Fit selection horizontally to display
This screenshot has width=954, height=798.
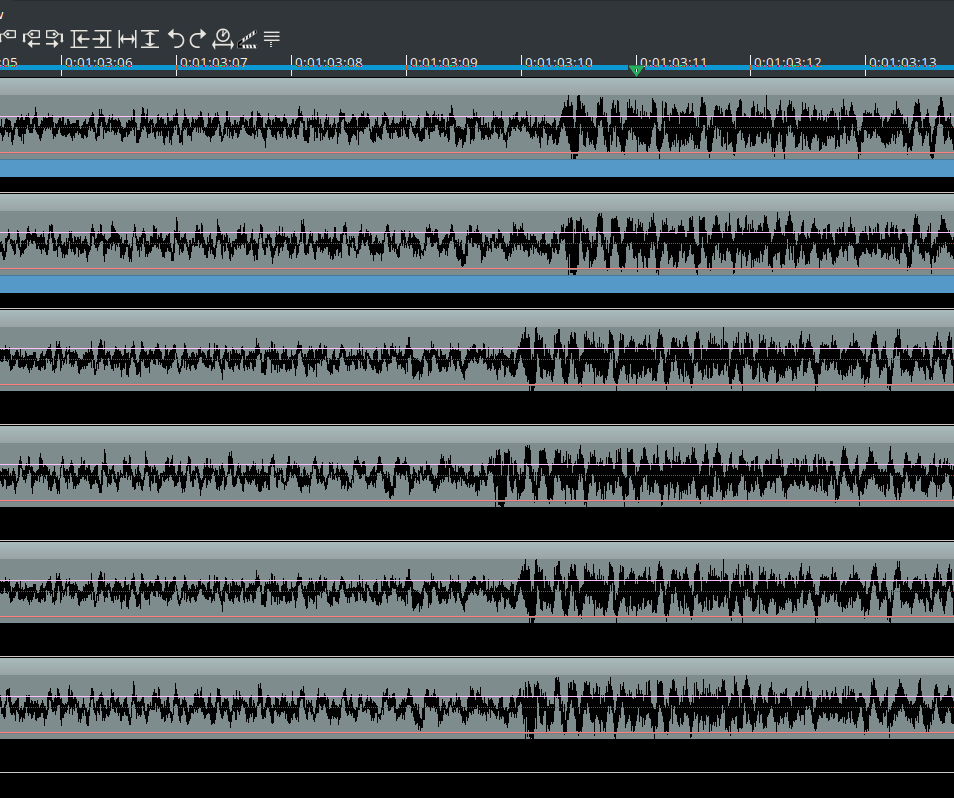[x=127, y=39]
